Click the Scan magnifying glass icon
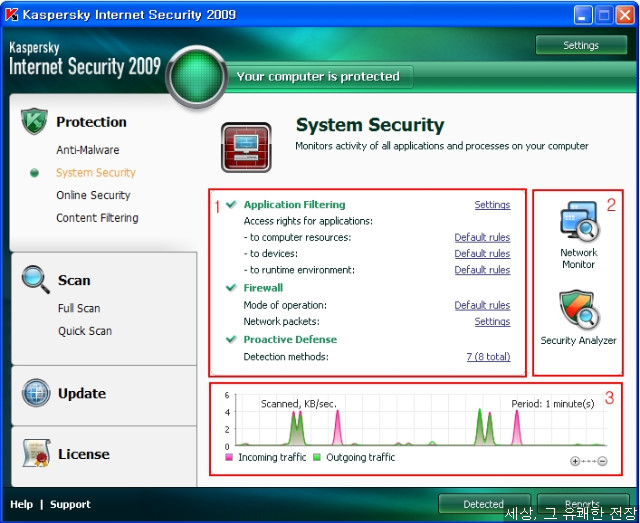Viewport: 640px width, 523px height. click(x=36, y=280)
